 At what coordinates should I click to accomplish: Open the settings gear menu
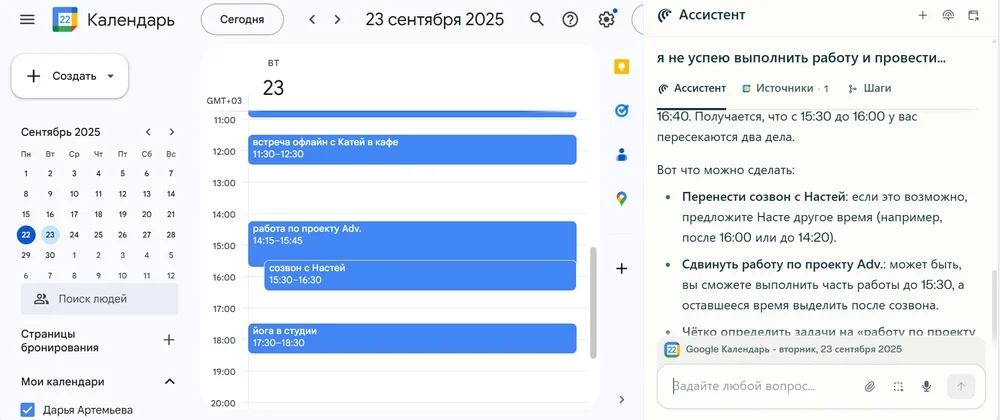click(606, 19)
